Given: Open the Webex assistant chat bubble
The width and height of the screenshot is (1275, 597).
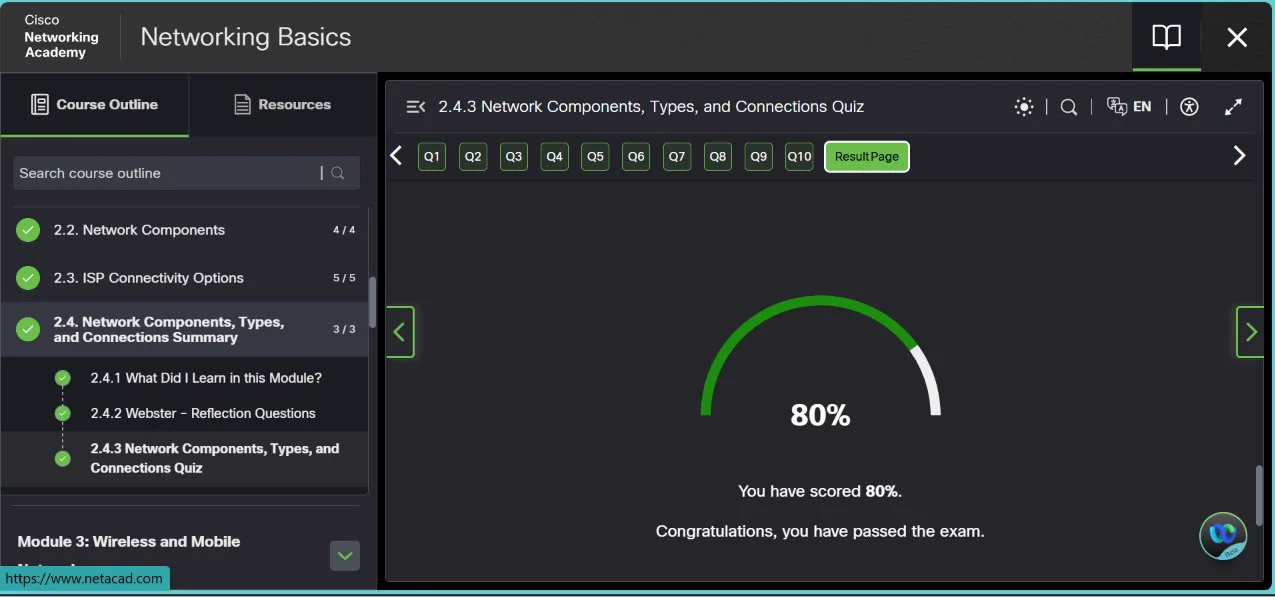Looking at the screenshot, I should (1223, 535).
